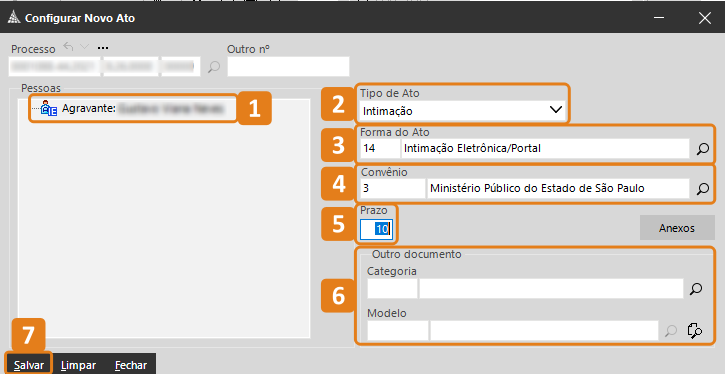725x374 pixels.
Task: Click the three-dots button beside Processo
Action: tap(103, 48)
